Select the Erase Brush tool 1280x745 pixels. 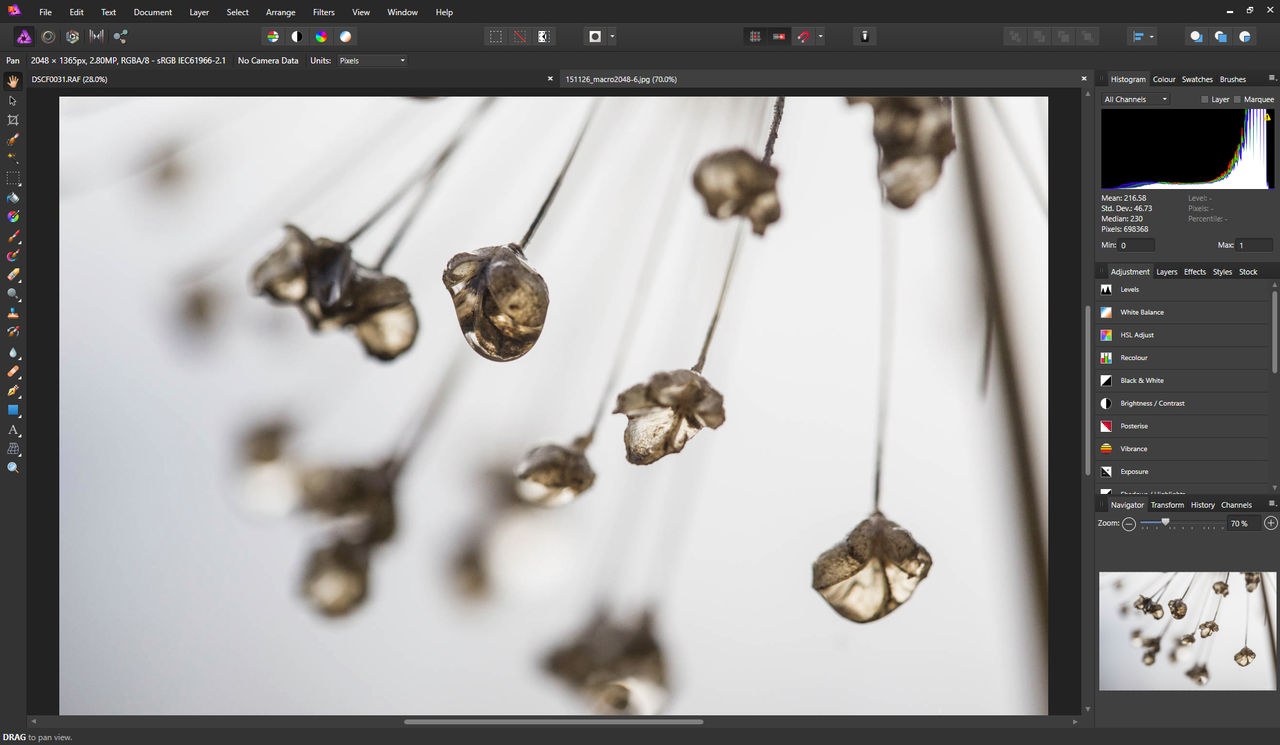(x=13, y=274)
